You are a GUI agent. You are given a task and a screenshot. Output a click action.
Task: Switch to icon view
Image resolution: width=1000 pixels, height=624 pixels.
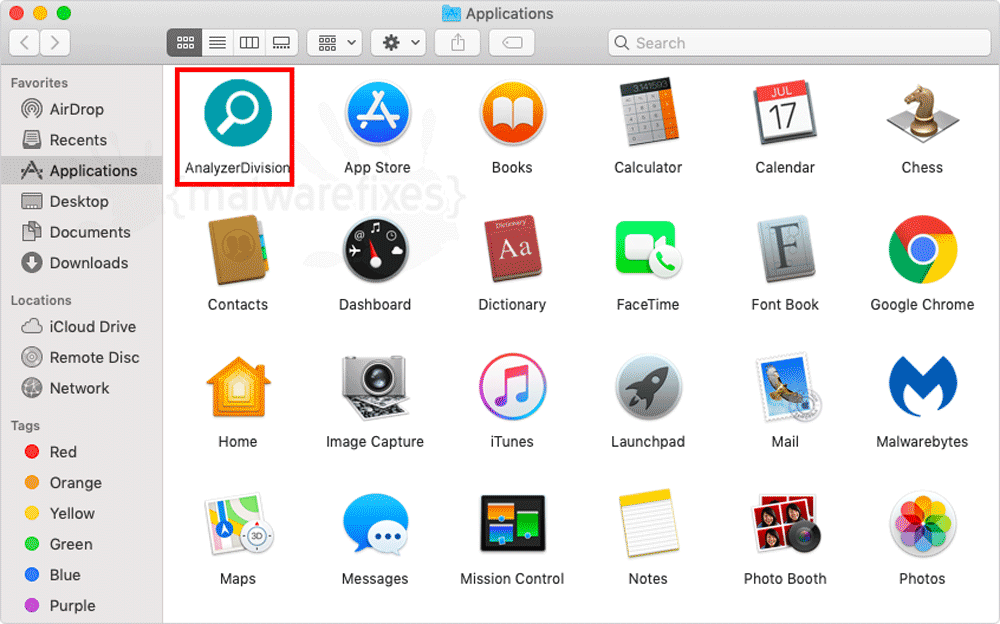point(185,43)
